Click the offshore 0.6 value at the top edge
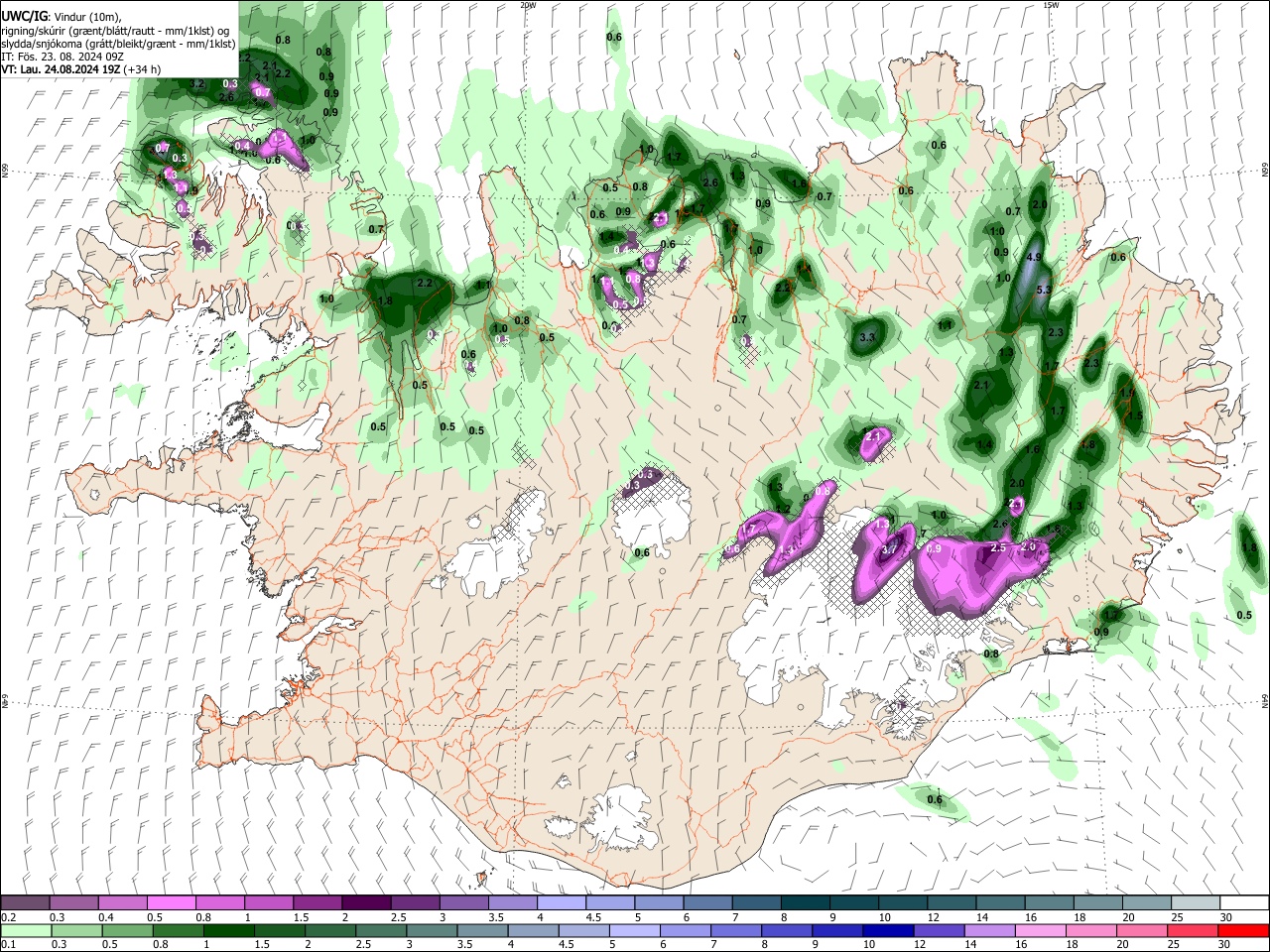Viewport: 1270px width, 952px height. click(614, 37)
